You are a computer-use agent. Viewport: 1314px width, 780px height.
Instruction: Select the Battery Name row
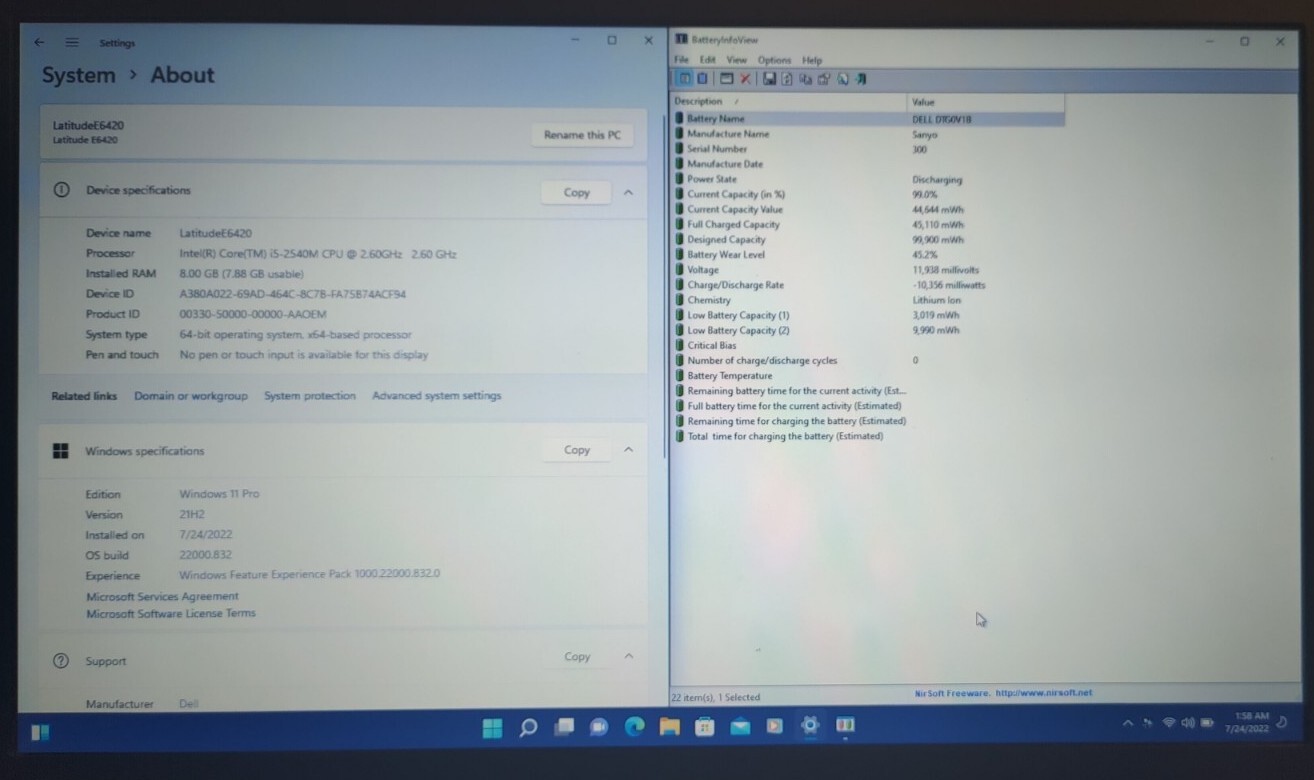[868, 119]
